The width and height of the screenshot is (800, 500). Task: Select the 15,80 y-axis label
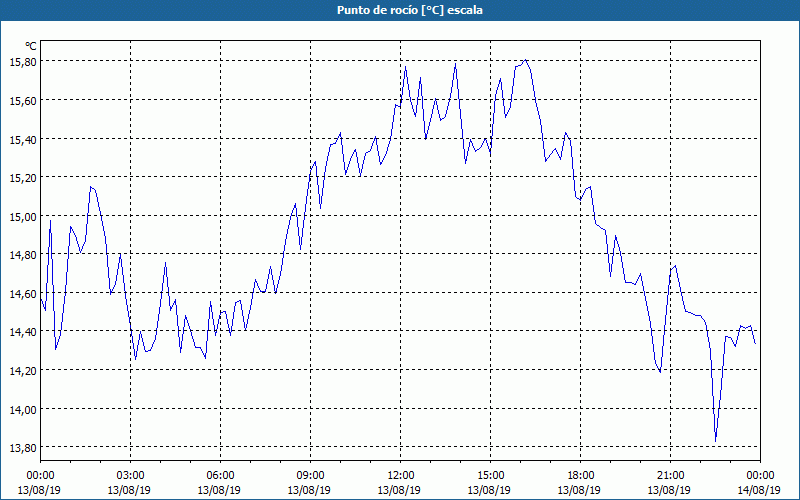(x=23, y=61)
